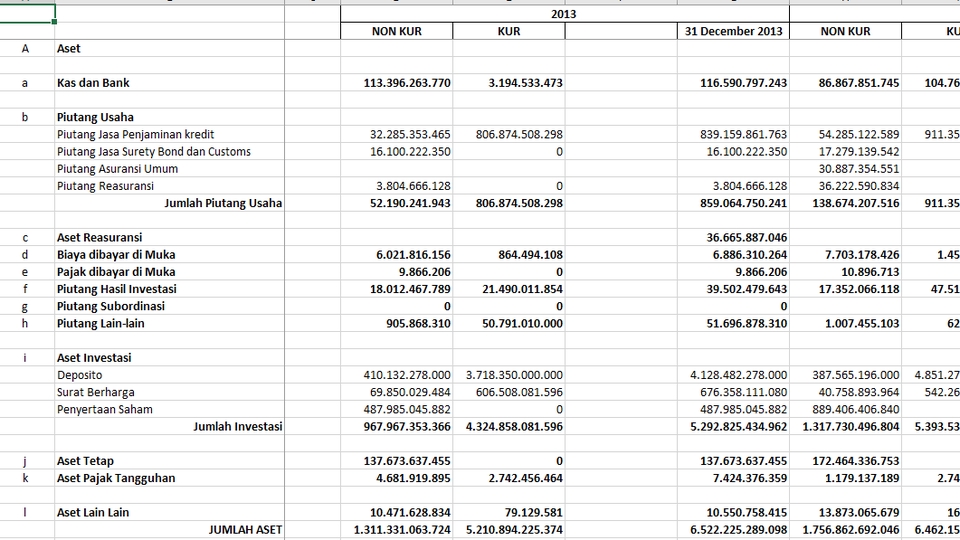Click 'Piutang Jasa Penjaminan kredit' row label
This screenshot has width=960, height=540.
[170, 134]
